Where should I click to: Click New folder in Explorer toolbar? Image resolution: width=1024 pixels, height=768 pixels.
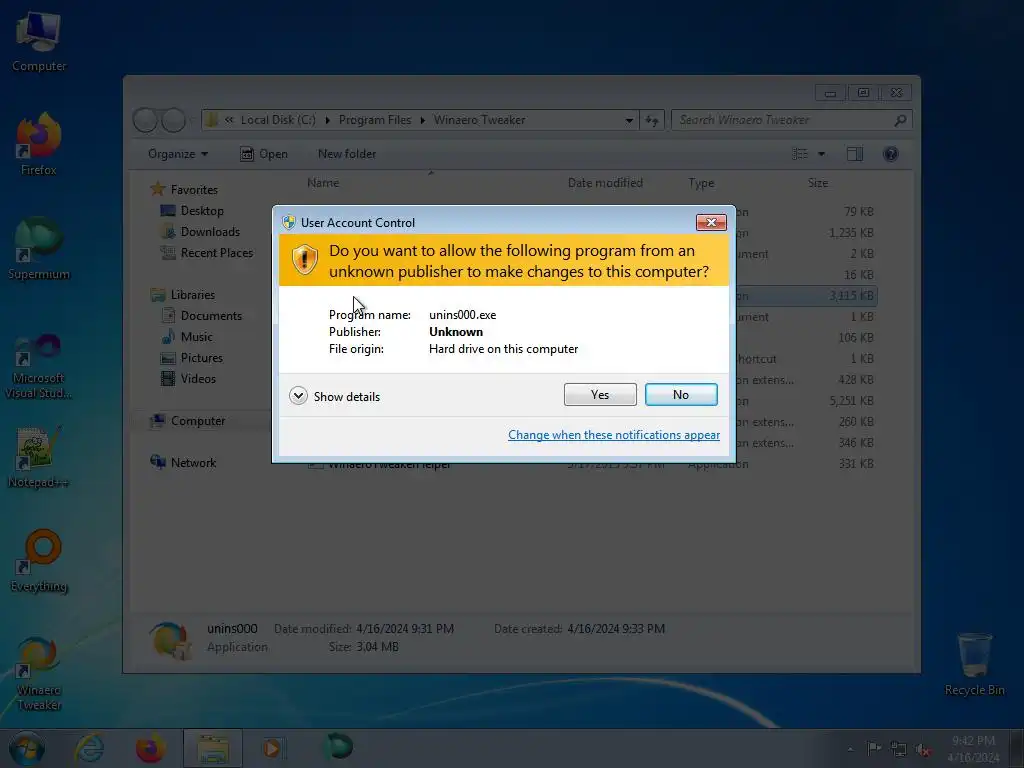coord(347,154)
